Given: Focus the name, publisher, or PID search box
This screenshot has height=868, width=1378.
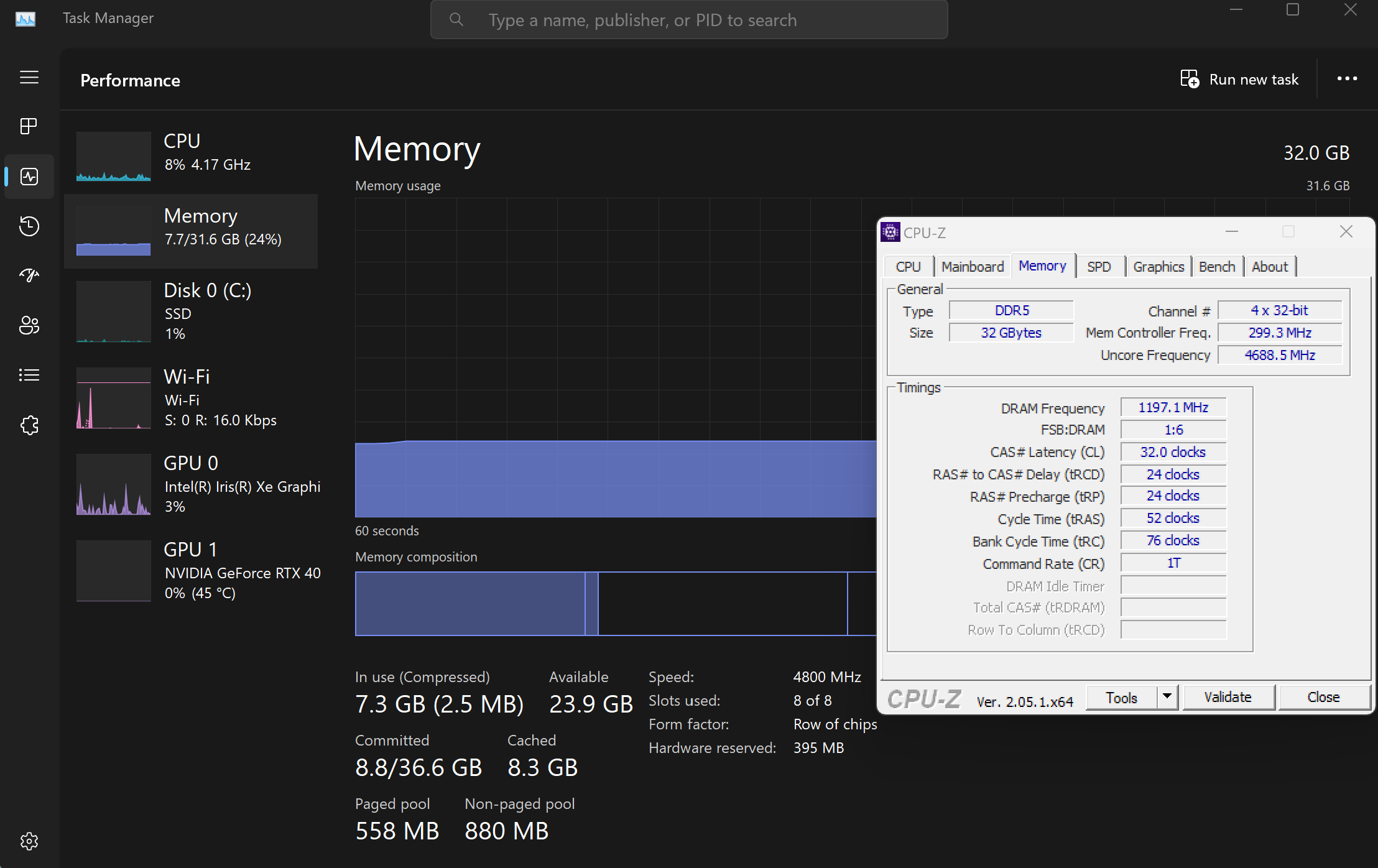Looking at the screenshot, I should pos(689,20).
